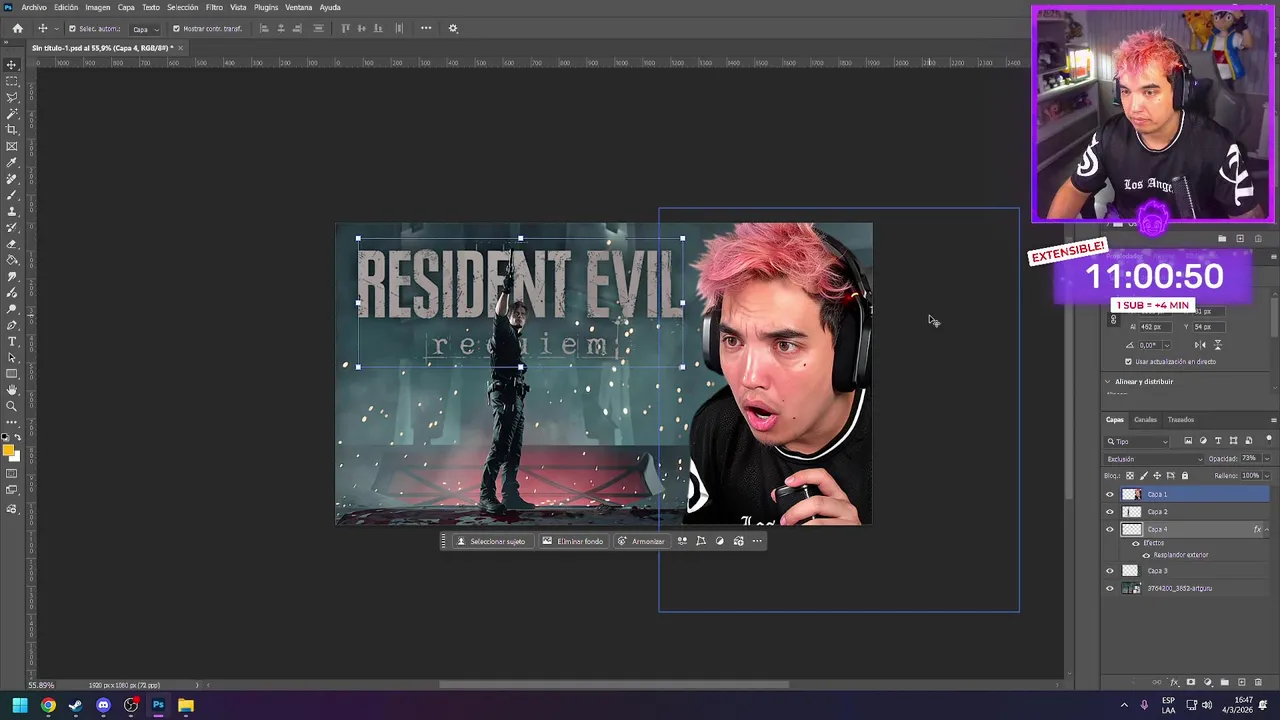
Task: Select the Move tool in the toolbox
Action: (12, 65)
